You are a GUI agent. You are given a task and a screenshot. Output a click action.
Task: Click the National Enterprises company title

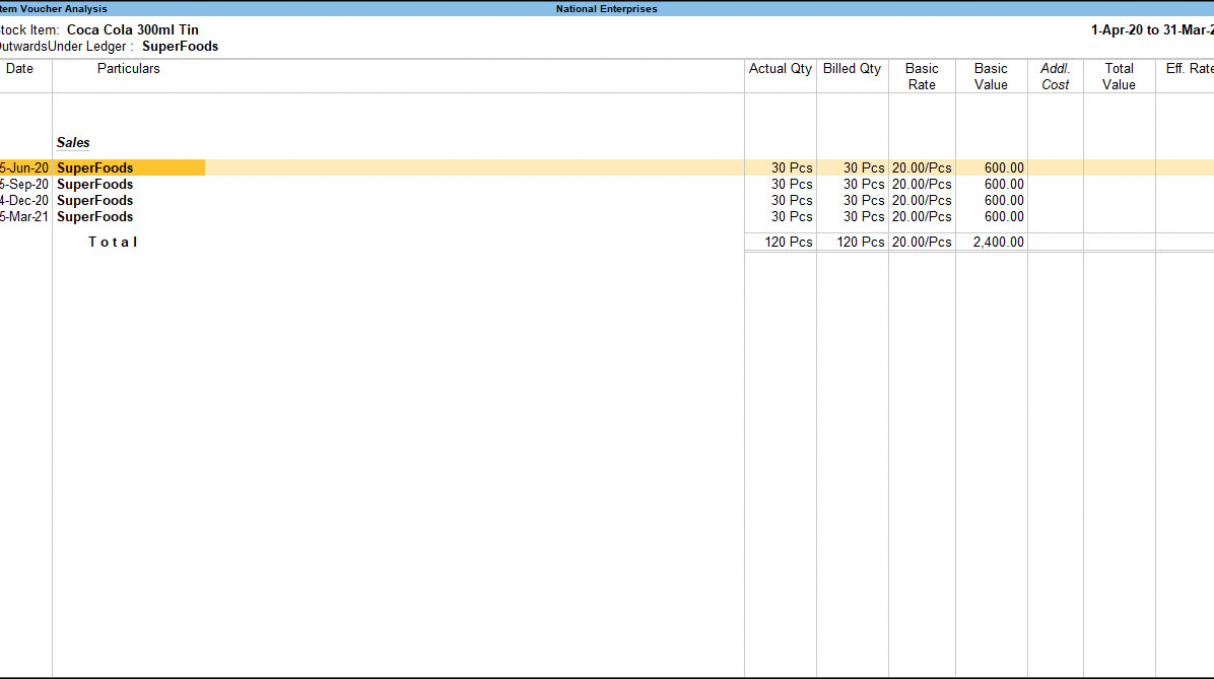tap(606, 9)
